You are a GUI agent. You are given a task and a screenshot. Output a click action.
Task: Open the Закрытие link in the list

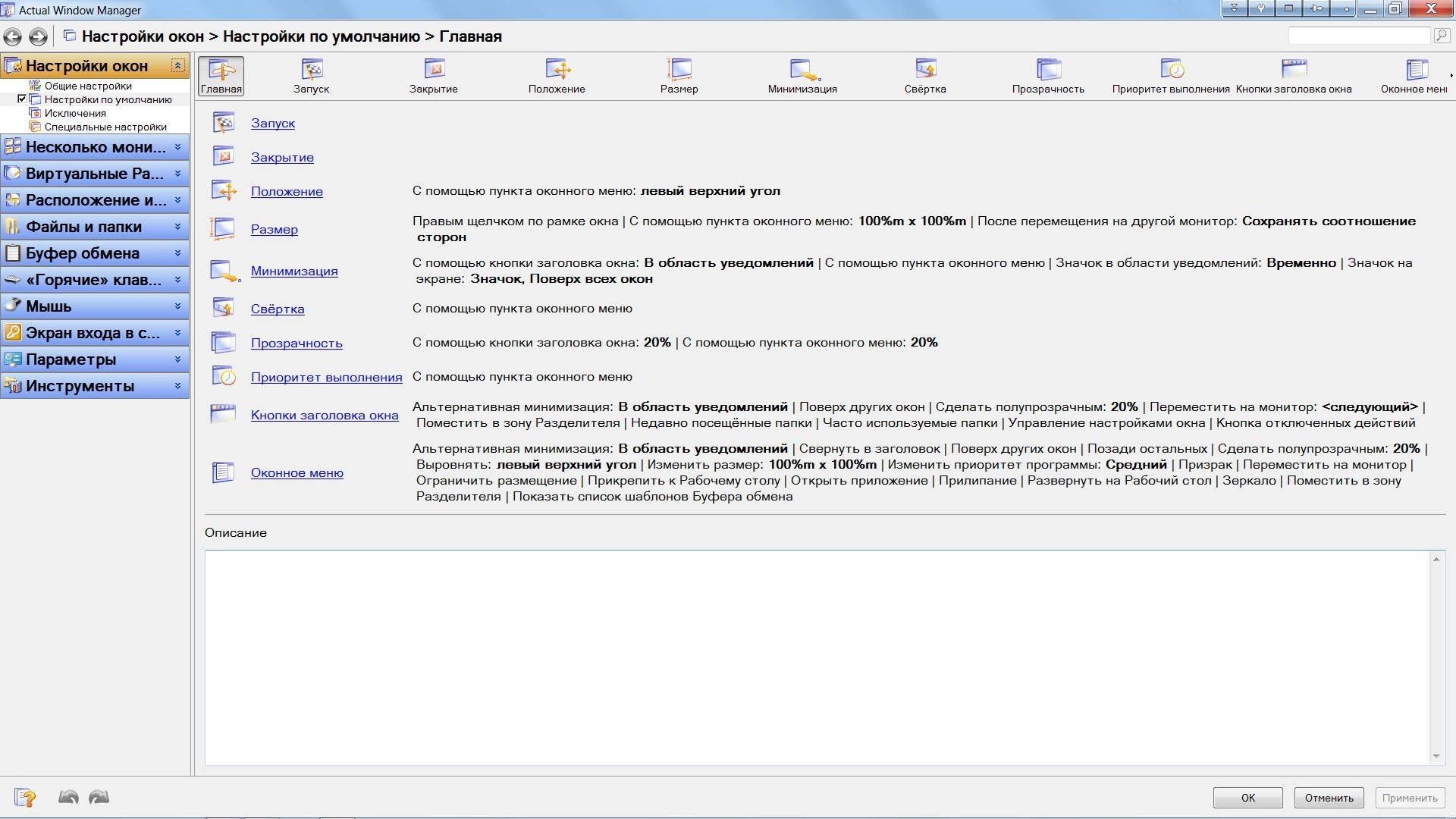point(282,157)
